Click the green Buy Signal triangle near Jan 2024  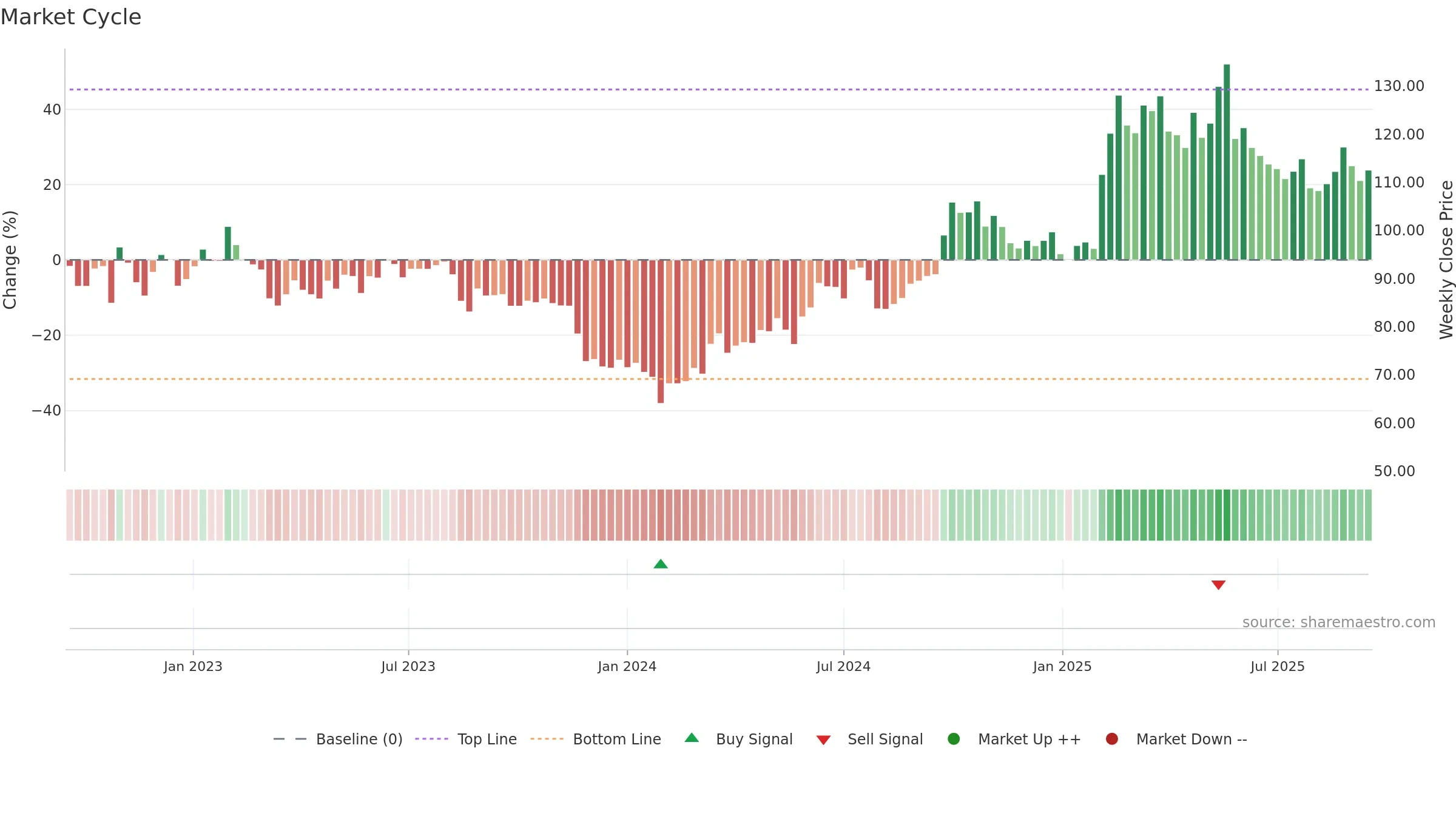click(x=661, y=564)
